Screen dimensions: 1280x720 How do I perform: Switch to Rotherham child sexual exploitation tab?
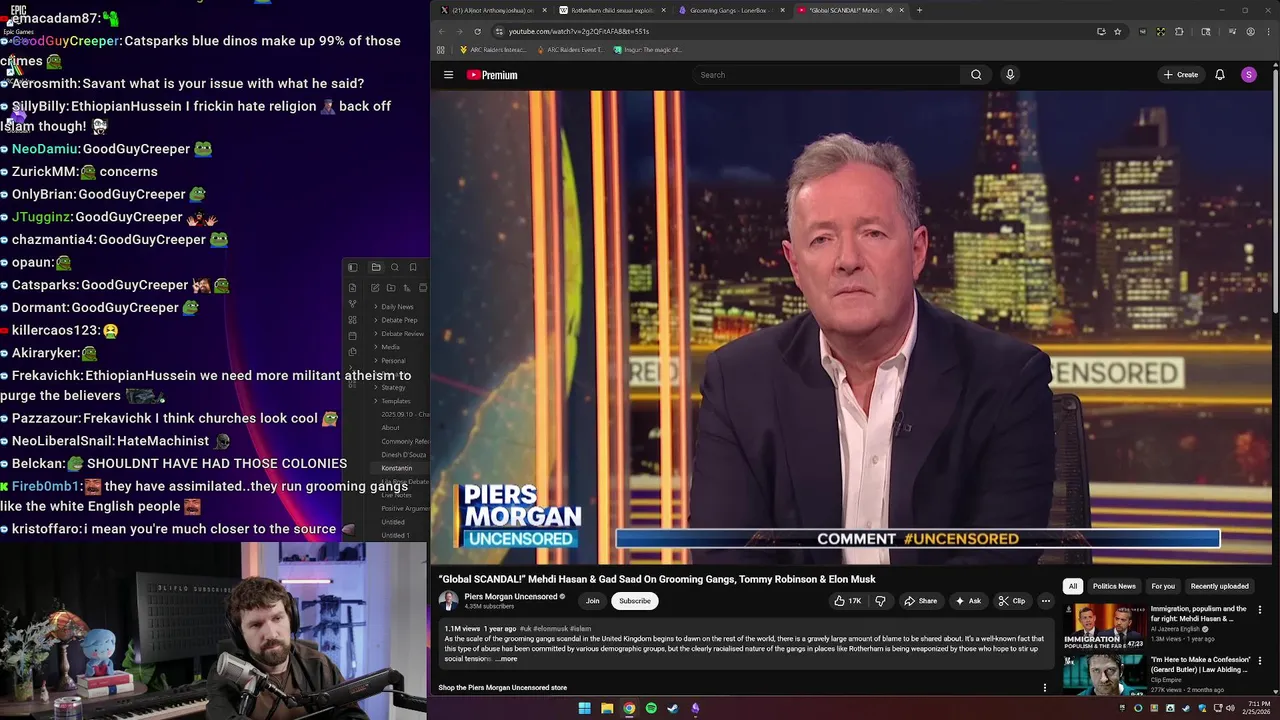(x=613, y=10)
